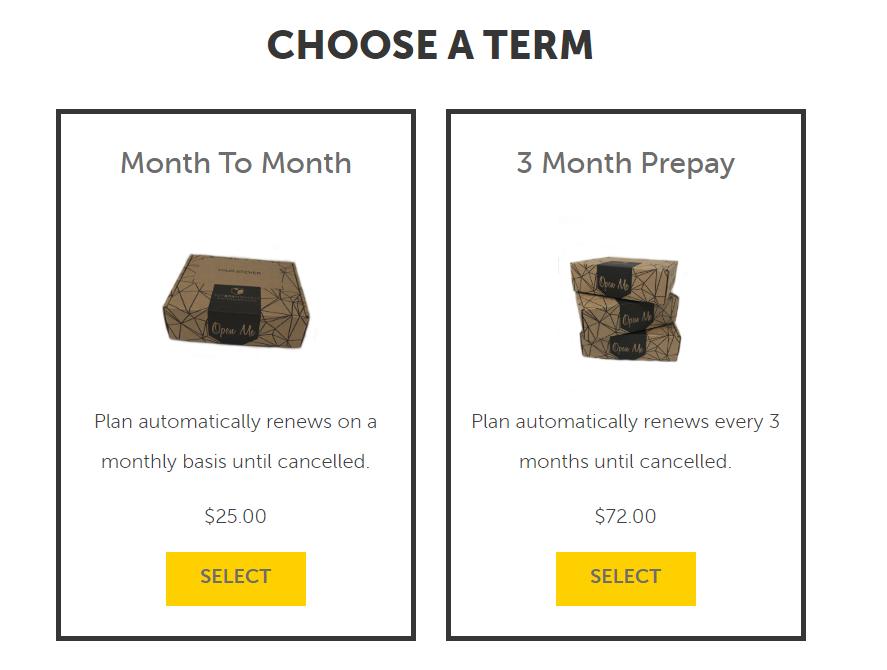This screenshot has height=670, width=887.
Task: Click the bottom box's 'Open Me' label in the stack
Action: [627, 348]
